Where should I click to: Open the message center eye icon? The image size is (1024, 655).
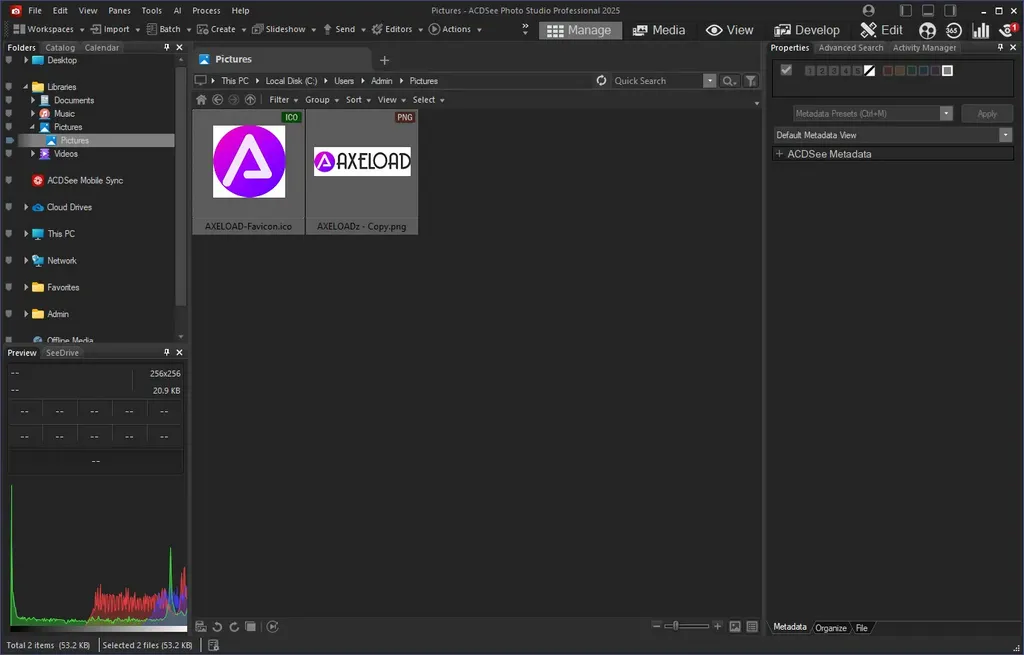[1008, 30]
